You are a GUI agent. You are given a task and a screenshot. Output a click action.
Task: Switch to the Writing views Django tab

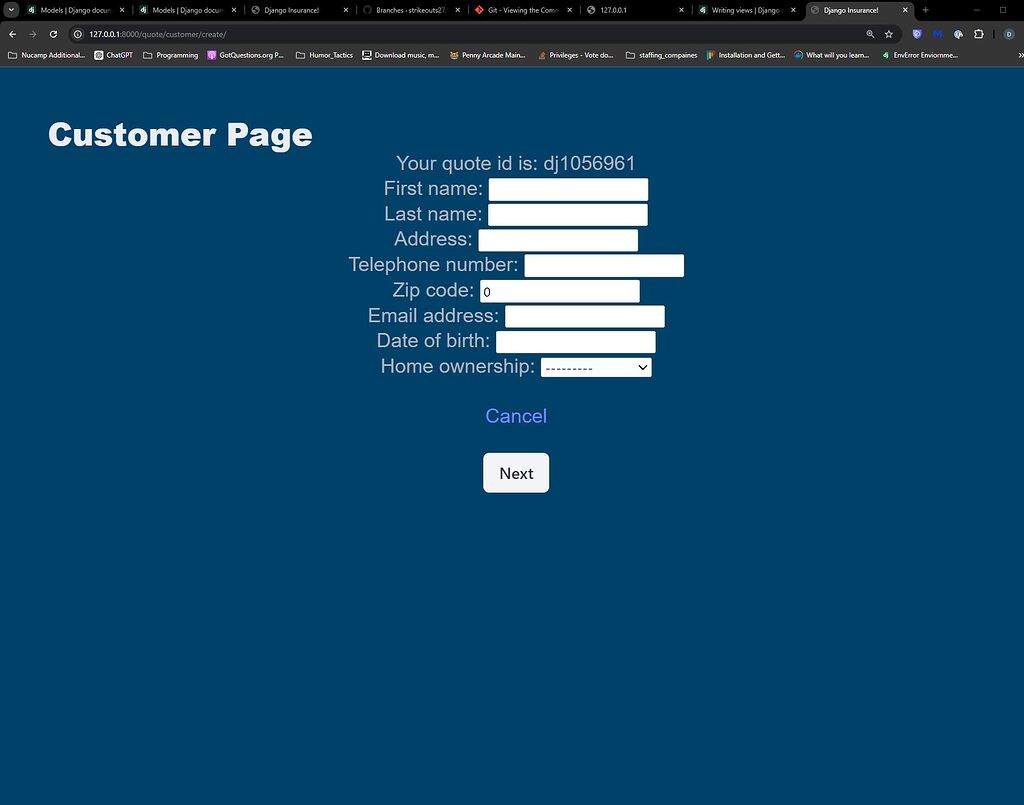745,10
